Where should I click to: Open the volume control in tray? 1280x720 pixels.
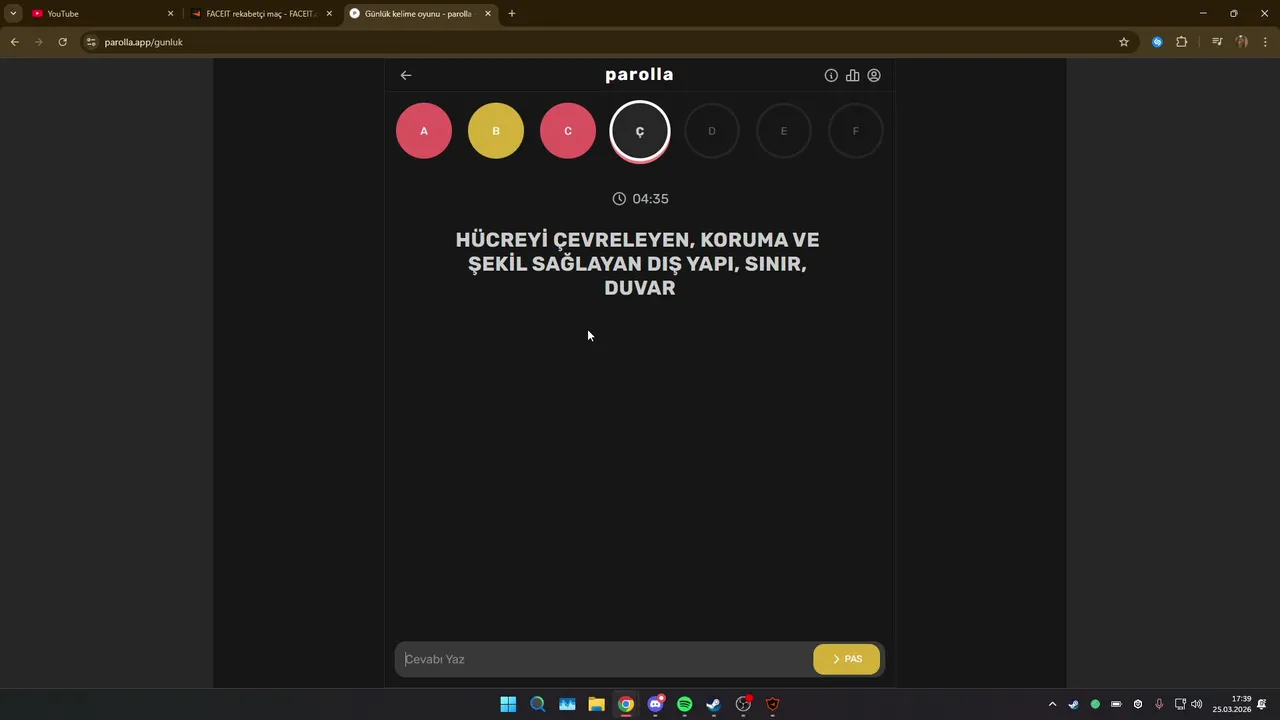point(1197,704)
